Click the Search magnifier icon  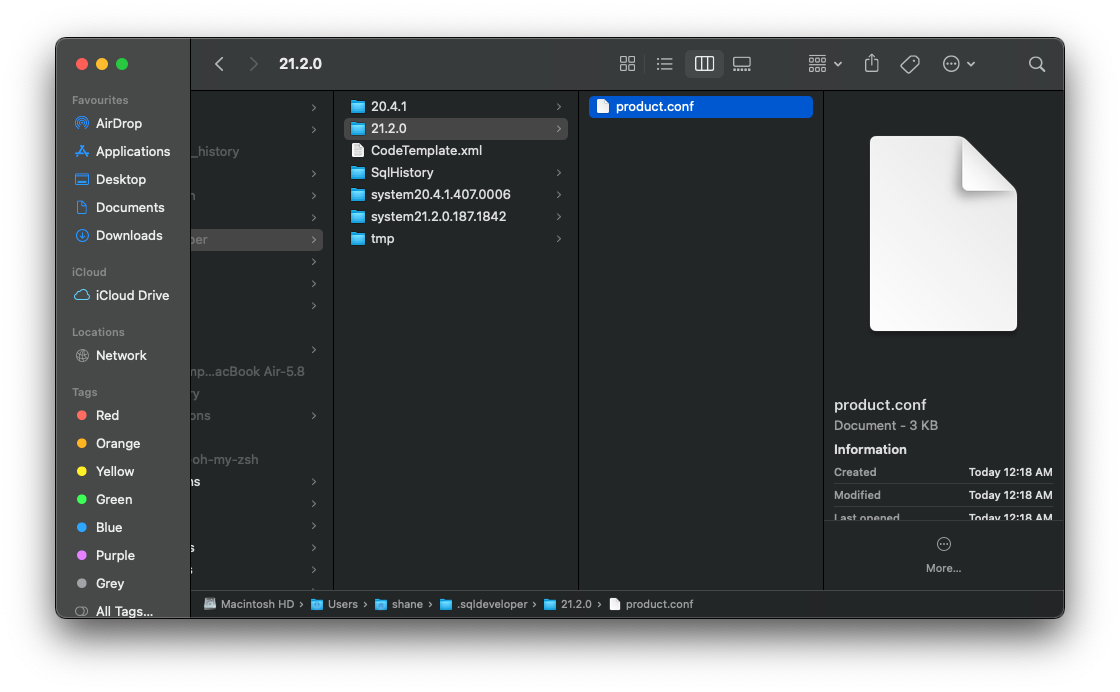tap(1036, 64)
